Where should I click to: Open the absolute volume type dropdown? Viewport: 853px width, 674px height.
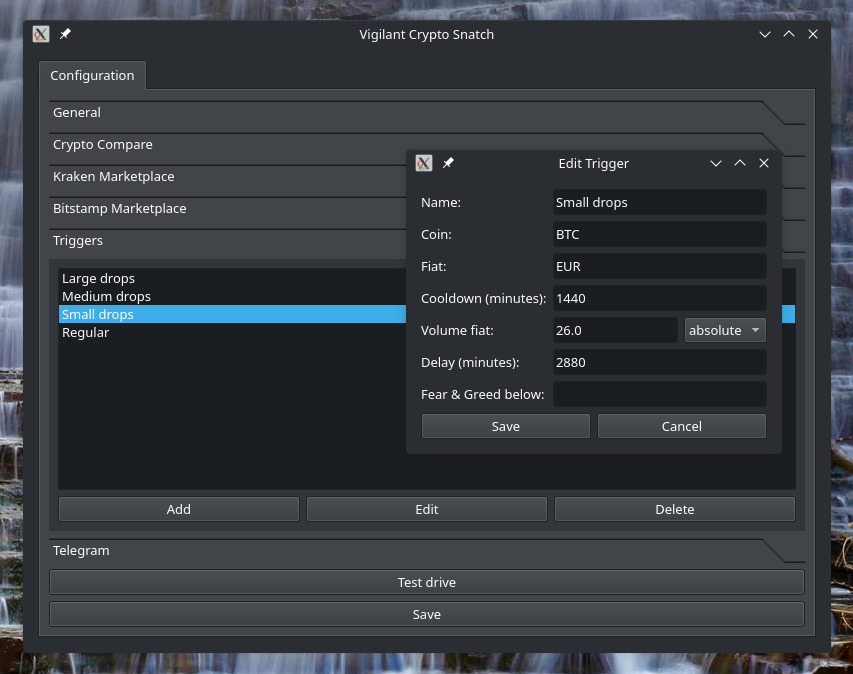coord(725,330)
